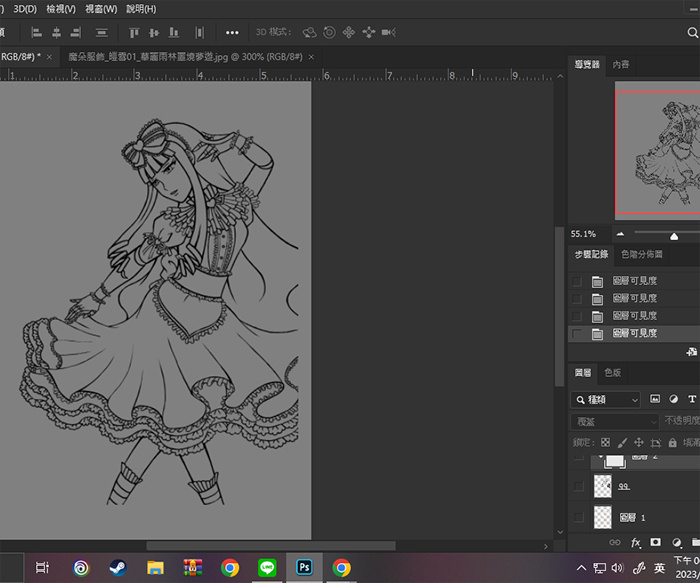Open the 檢視(V) menu
This screenshot has width=700, height=583.
coord(61,9)
